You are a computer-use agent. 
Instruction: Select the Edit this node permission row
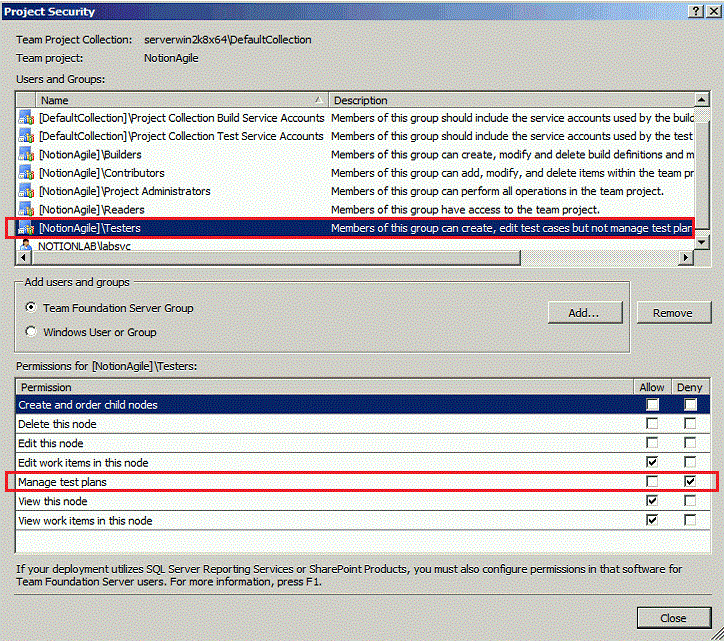(363, 443)
